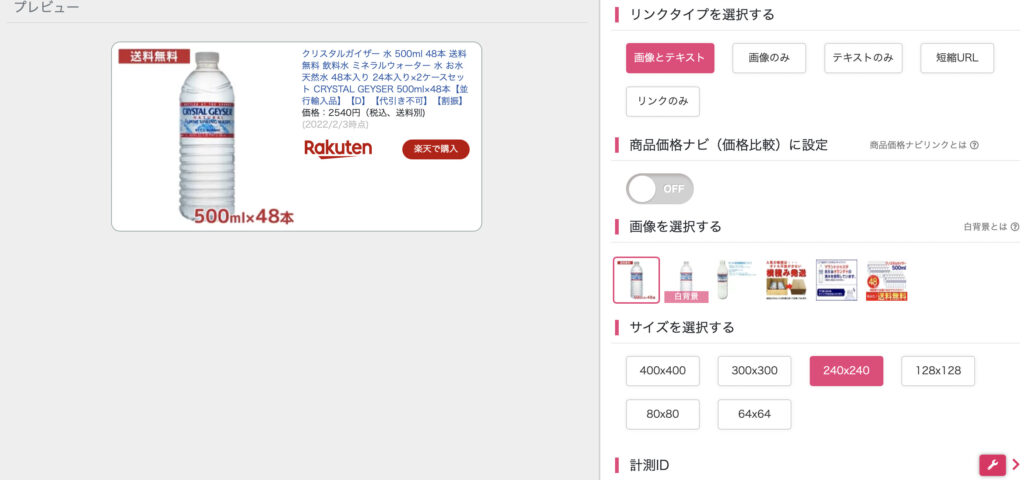Open the クリスタルガイザー product title link
Image resolution: width=1024 pixels, height=480 pixels.
(x=385, y=77)
